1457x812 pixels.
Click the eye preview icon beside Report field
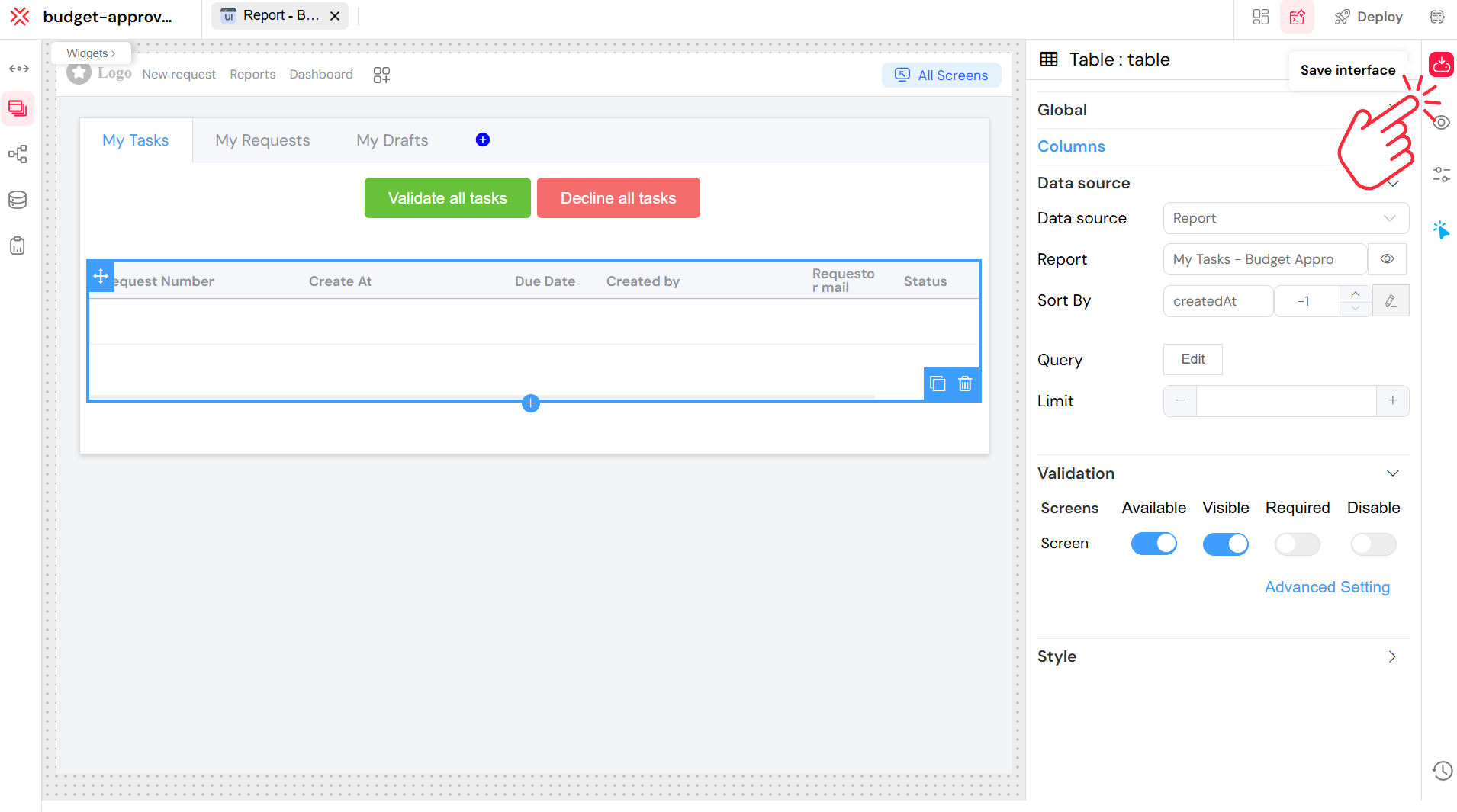pyautogui.click(x=1387, y=259)
